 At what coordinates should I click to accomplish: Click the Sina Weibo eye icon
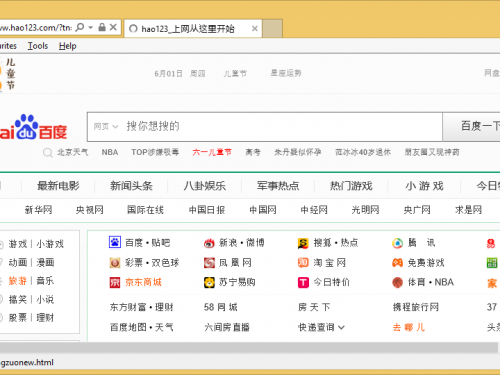click(209, 243)
